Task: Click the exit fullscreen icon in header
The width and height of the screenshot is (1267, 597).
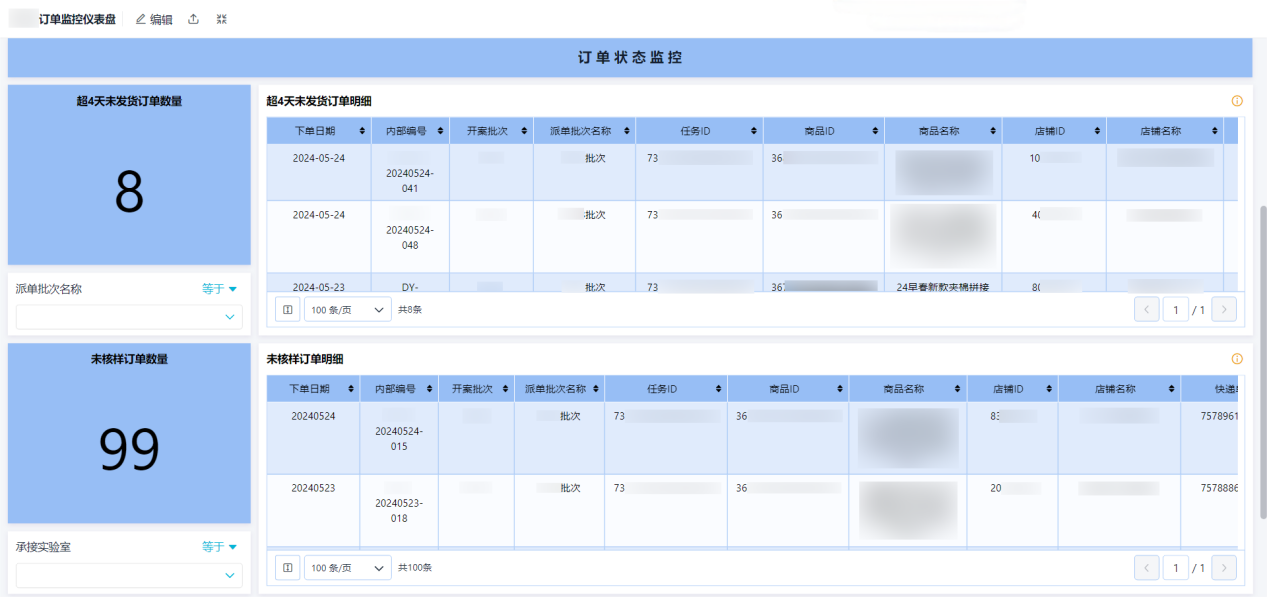Action: [x=222, y=19]
